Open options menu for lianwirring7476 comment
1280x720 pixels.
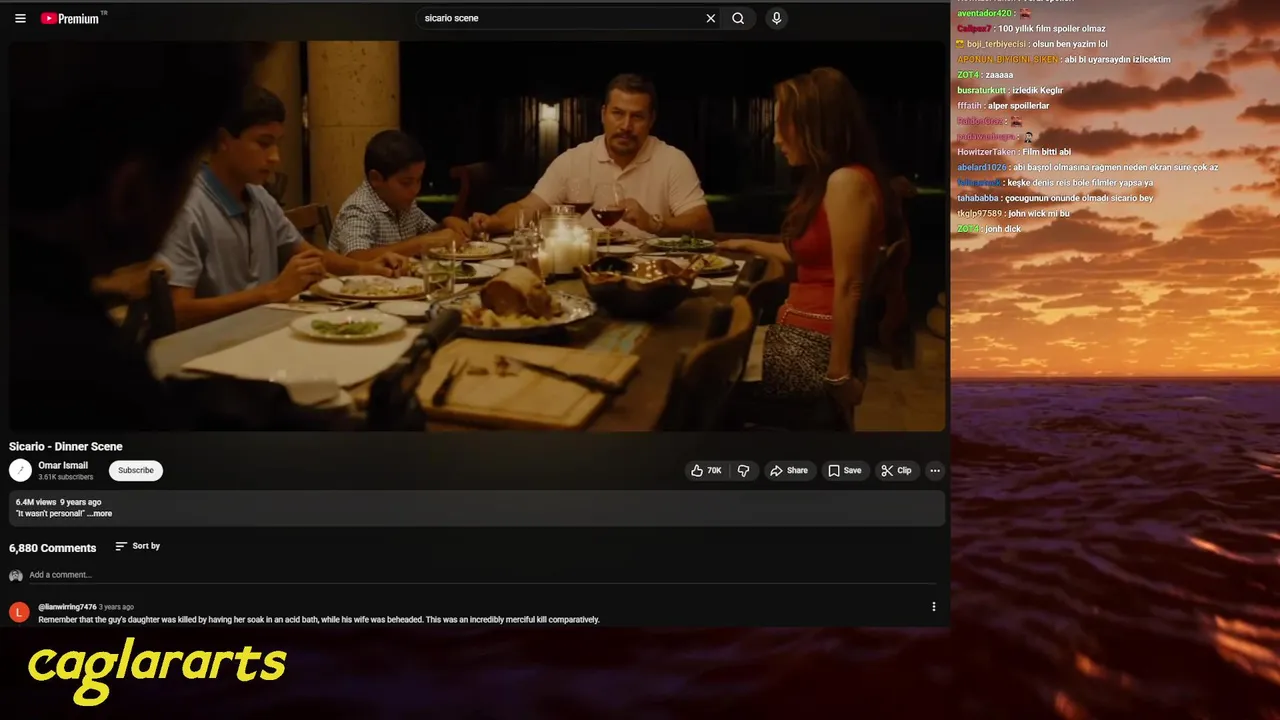pos(934,607)
